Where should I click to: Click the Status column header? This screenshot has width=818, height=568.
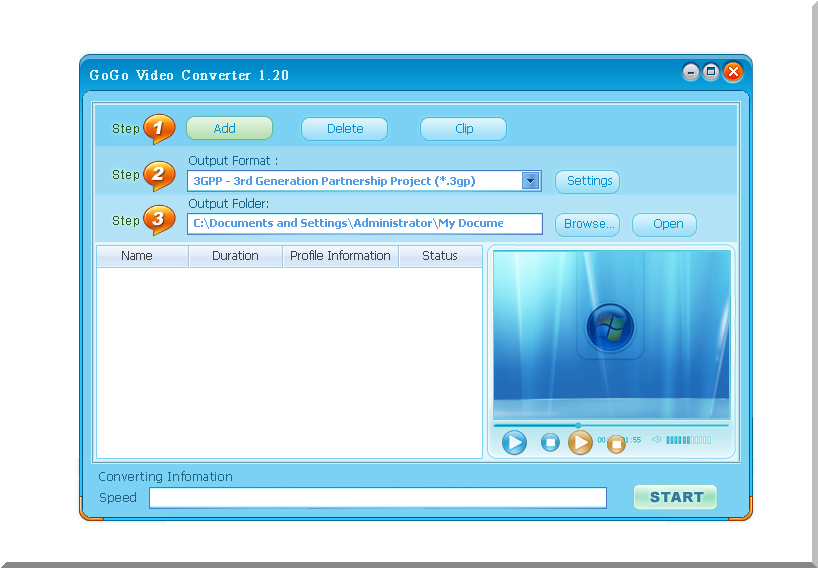(440, 256)
